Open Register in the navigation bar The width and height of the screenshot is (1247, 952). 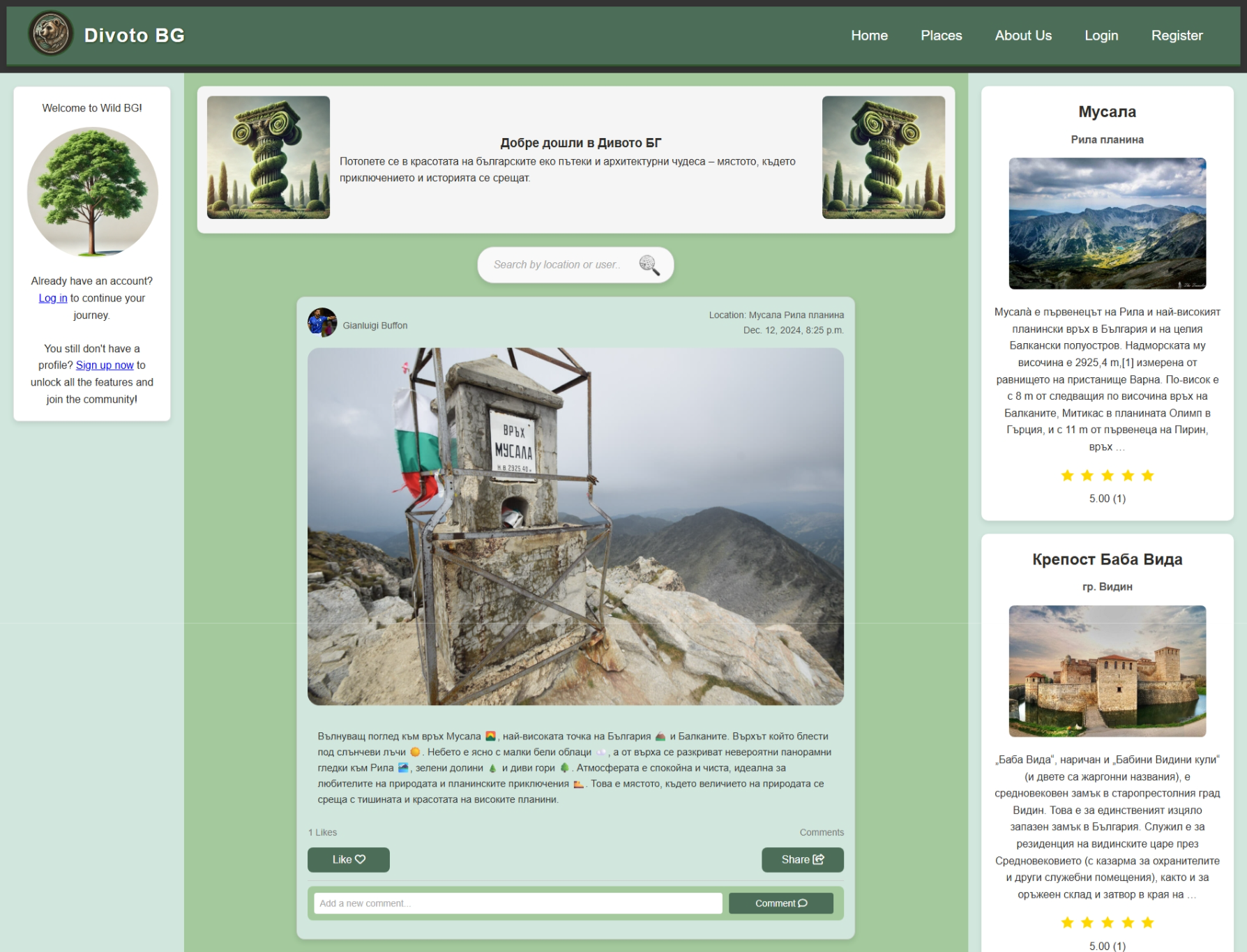tap(1177, 36)
